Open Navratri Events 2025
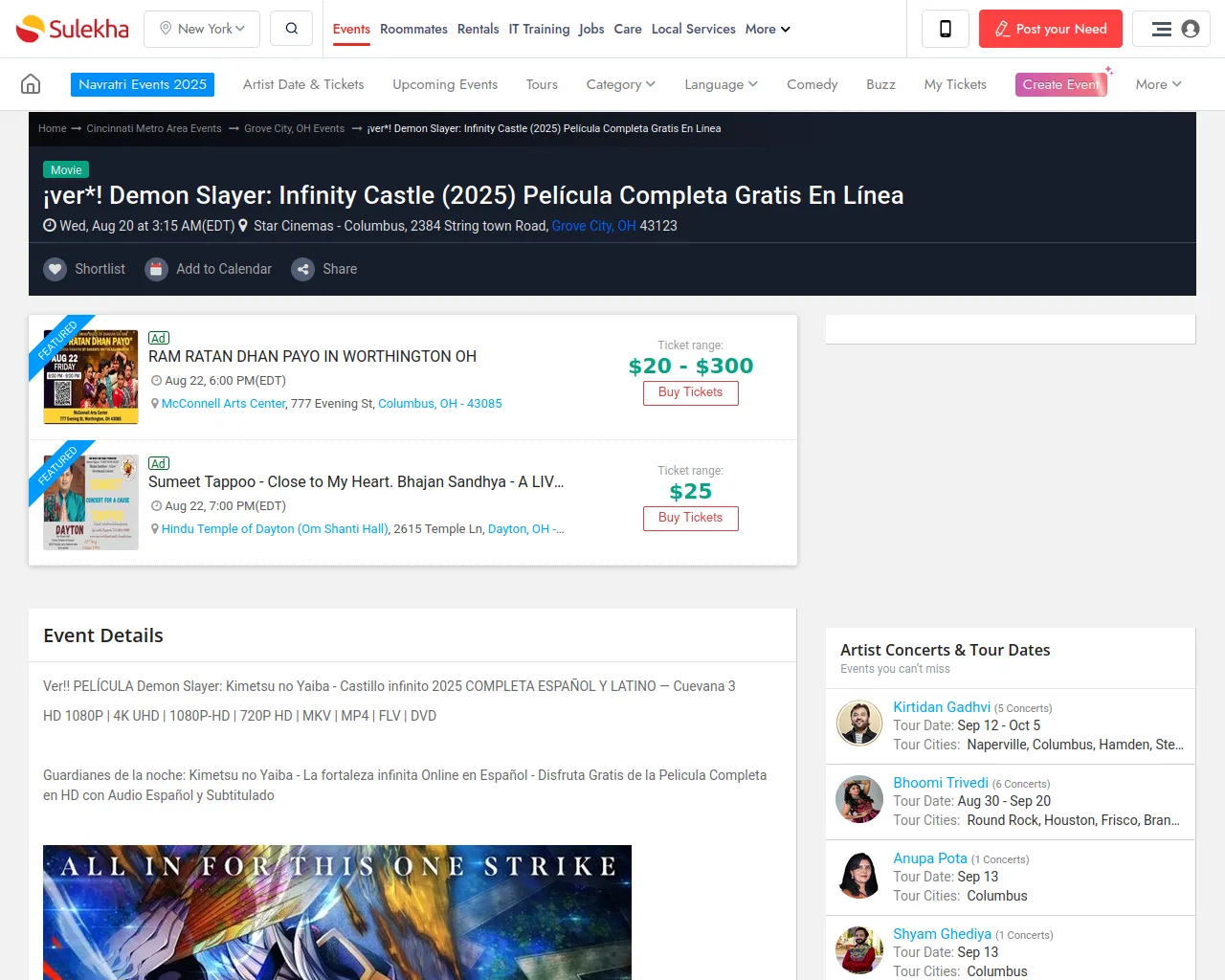1225x980 pixels. click(143, 84)
